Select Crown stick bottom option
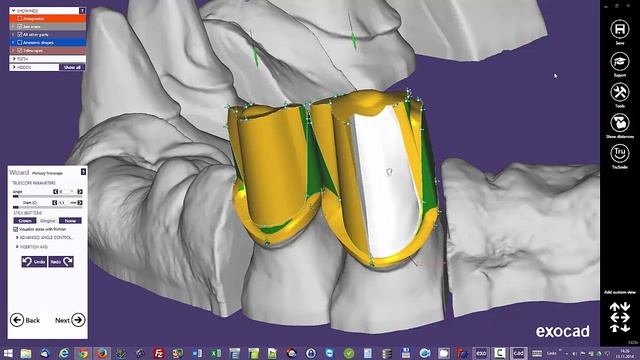The height and width of the screenshot is (360, 640). (x=25, y=221)
